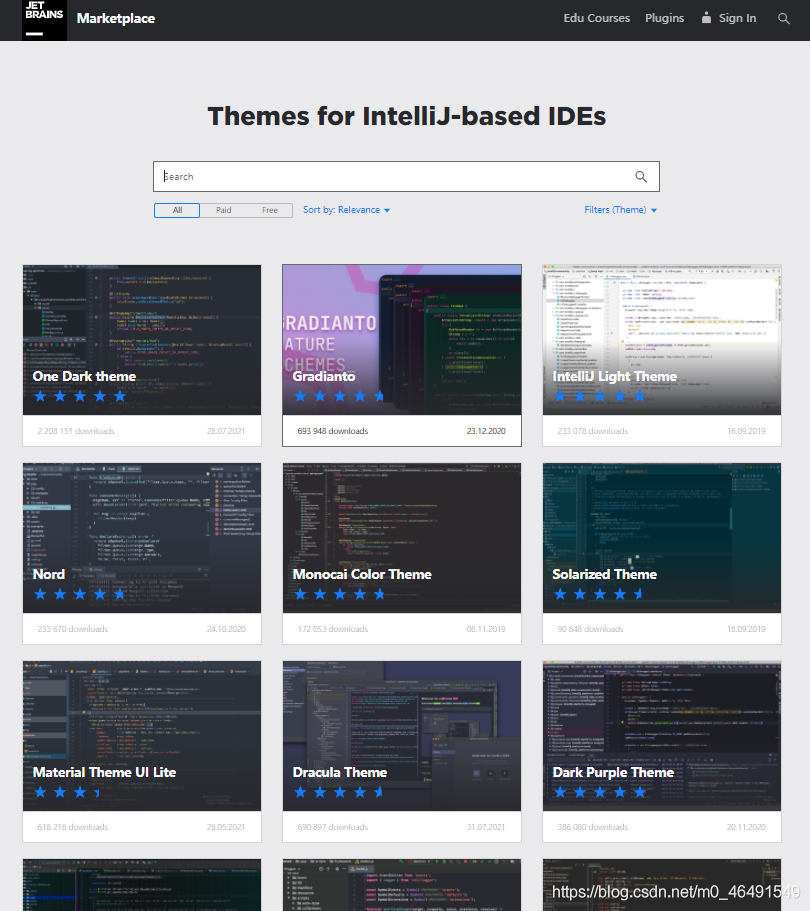
Task: Click the Dracula Theme star rating
Action: [x=339, y=792]
